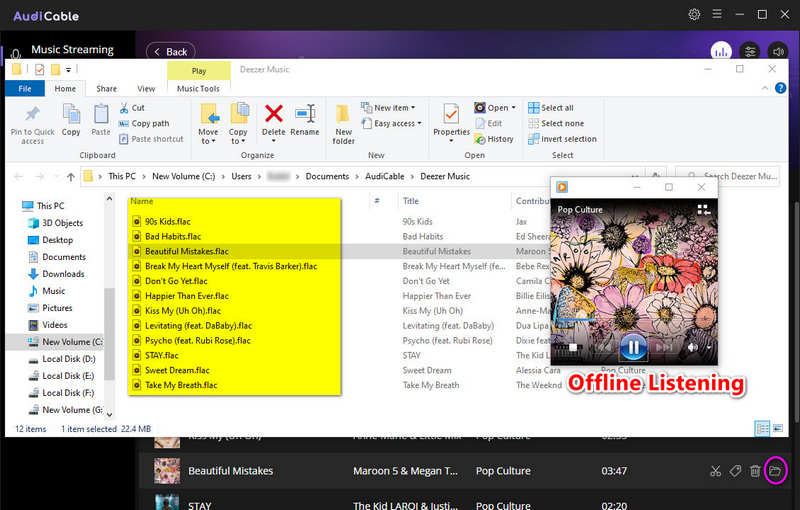Screen dimensions: 800x510
Task: Switch to View ribbon tab
Action: (x=146, y=88)
